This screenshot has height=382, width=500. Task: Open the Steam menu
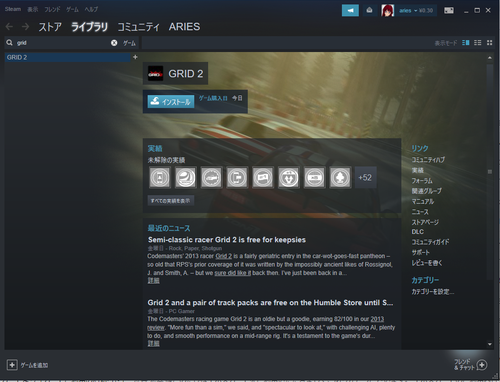point(13,9)
